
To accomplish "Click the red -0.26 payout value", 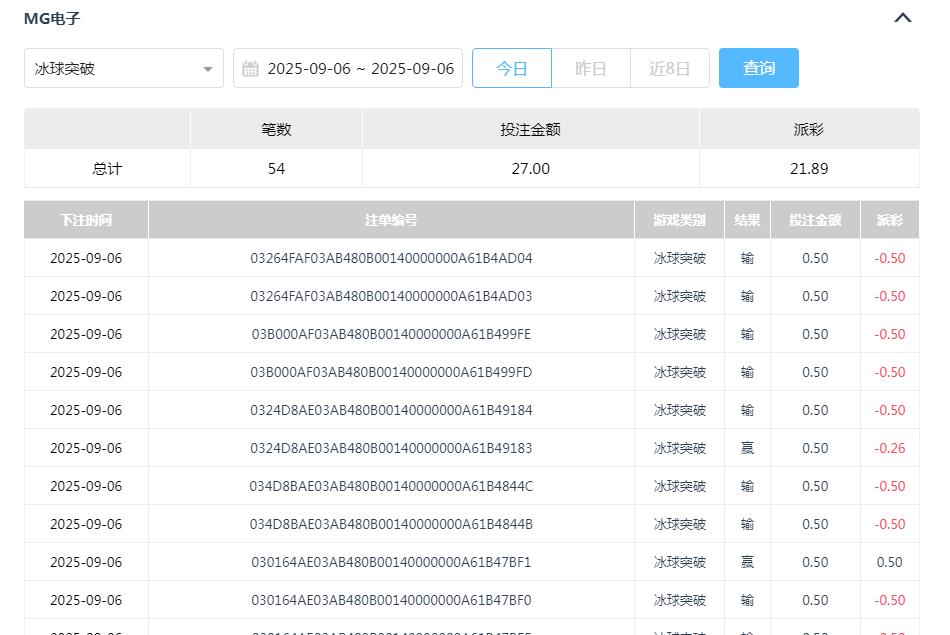I will [x=890, y=448].
